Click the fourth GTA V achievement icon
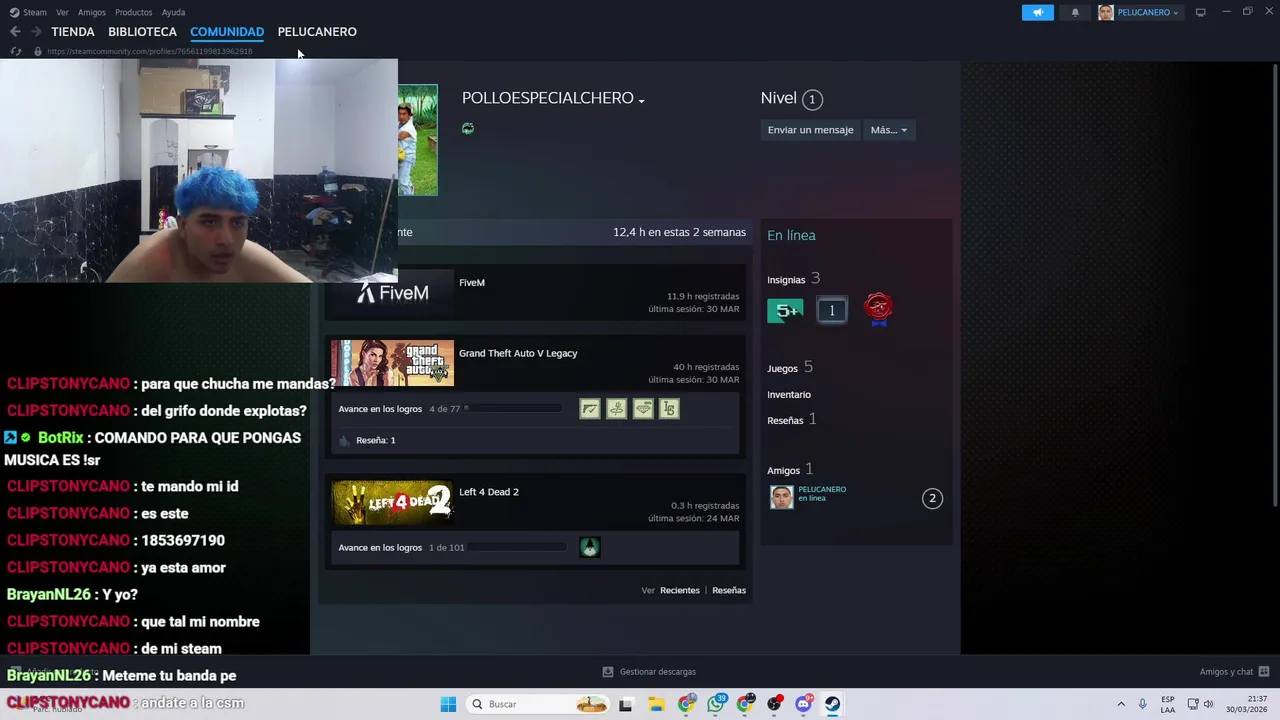Viewport: 1280px width, 720px height. click(x=669, y=409)
